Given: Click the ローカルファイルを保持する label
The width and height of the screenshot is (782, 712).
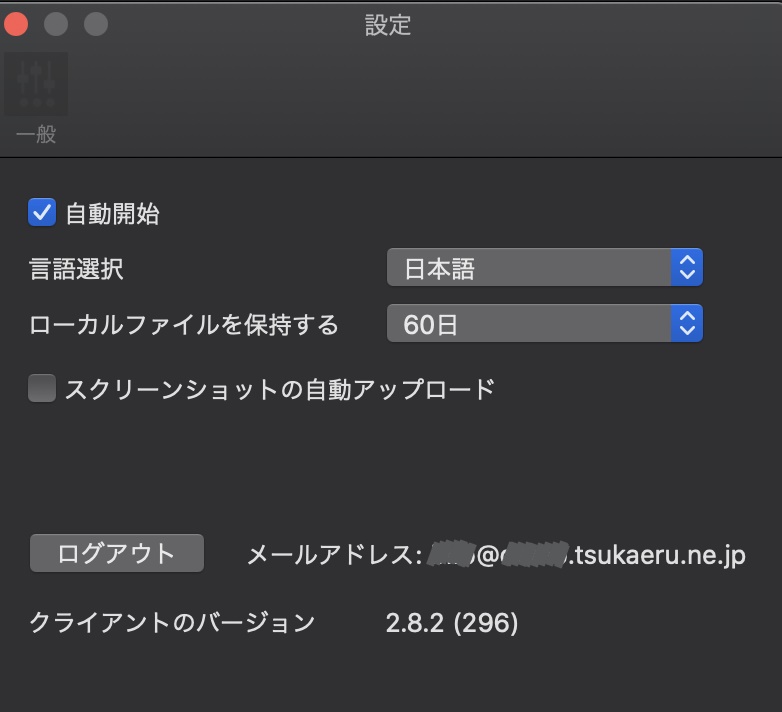Looking at the screenshot, I should coord(184,324).
